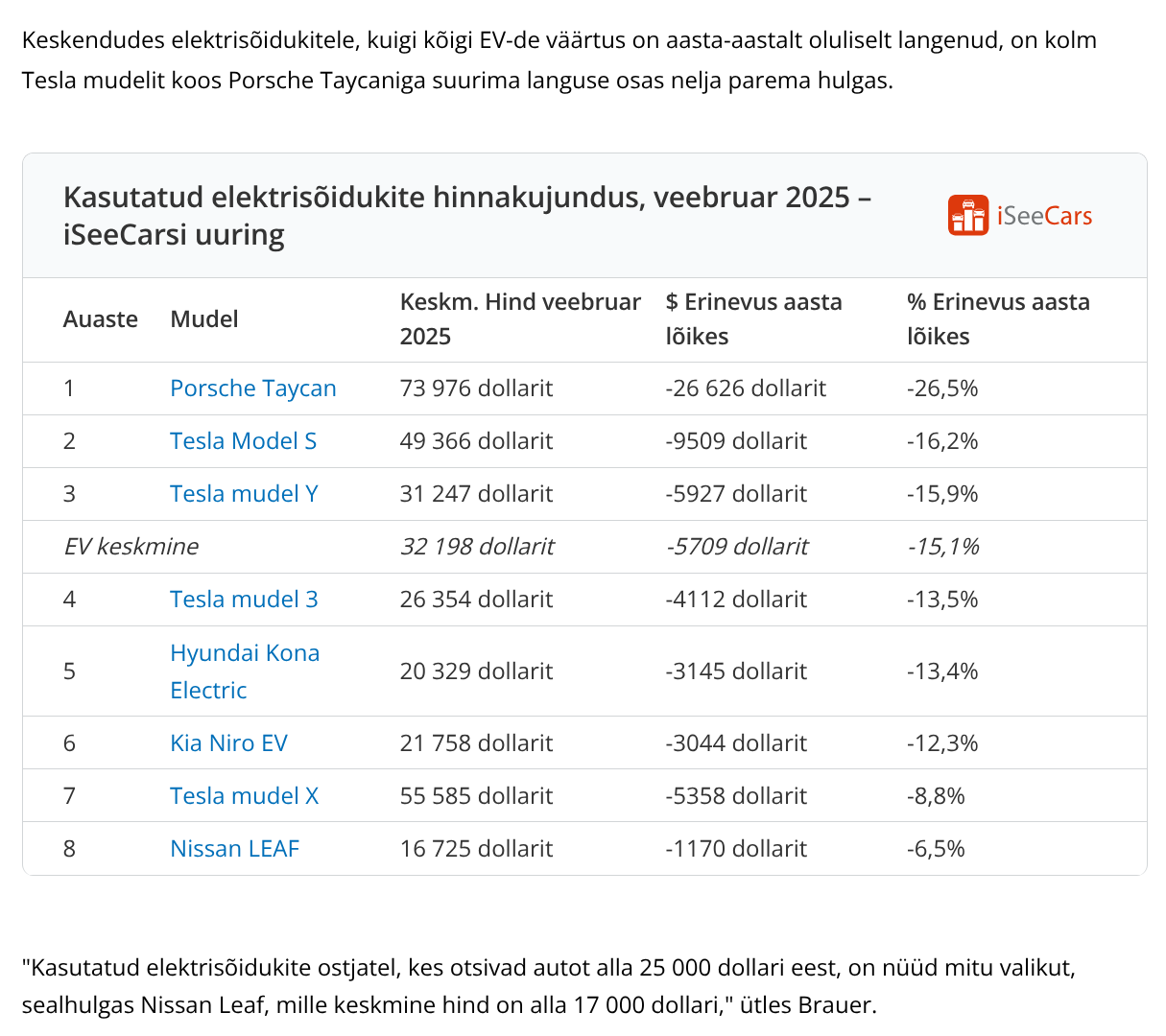Click the -6,5% cell in Nissan LEAF row
Viewport: 1166px width, 1036px height.
click(936, 849)
